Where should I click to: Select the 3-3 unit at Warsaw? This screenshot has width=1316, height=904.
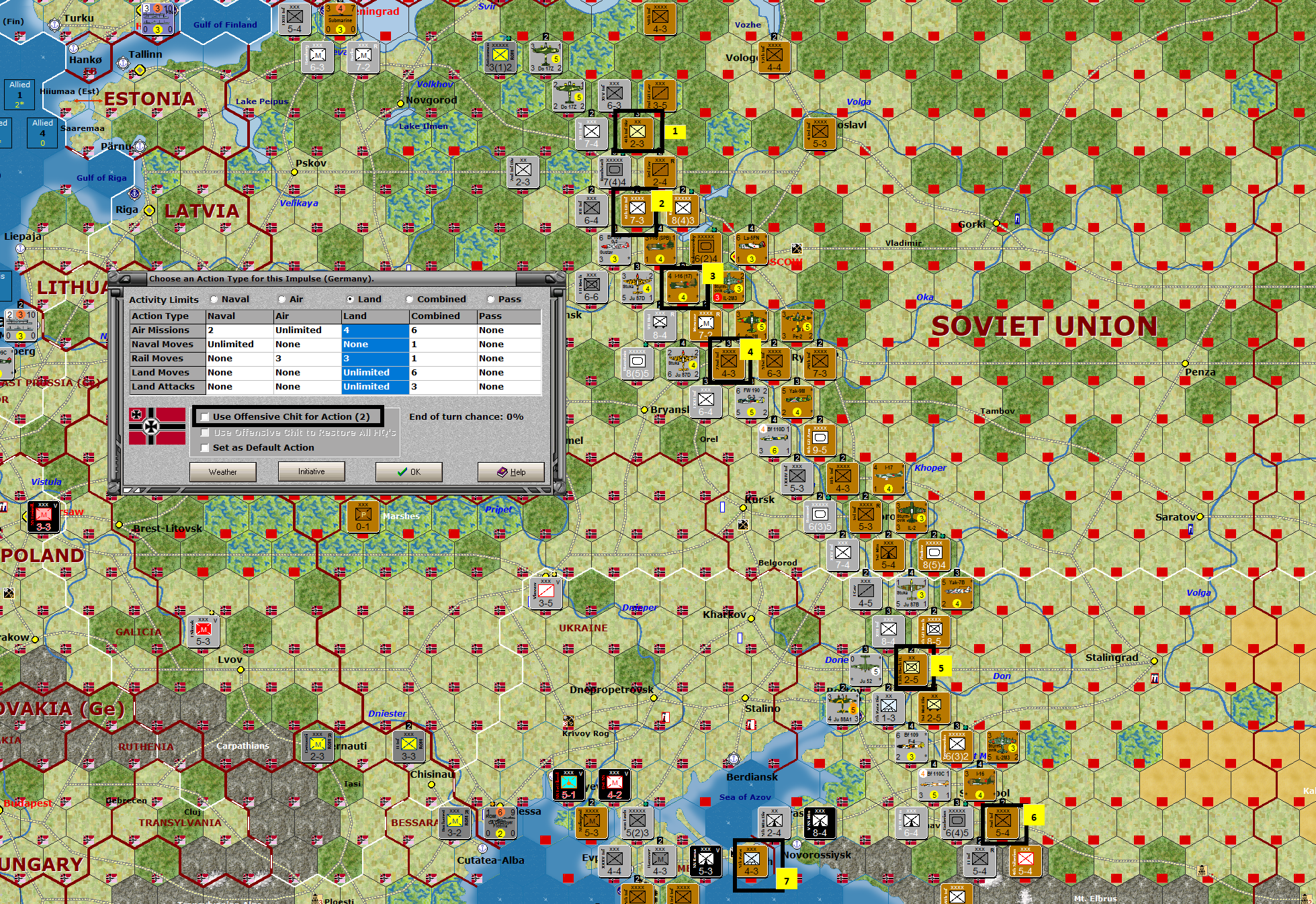[44, 517]
